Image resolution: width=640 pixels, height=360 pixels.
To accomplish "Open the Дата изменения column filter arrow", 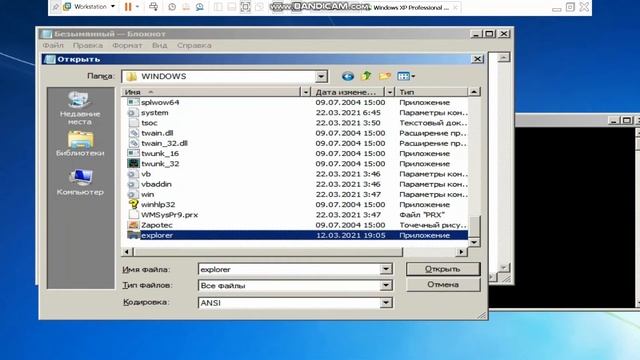I will point(390,92).
